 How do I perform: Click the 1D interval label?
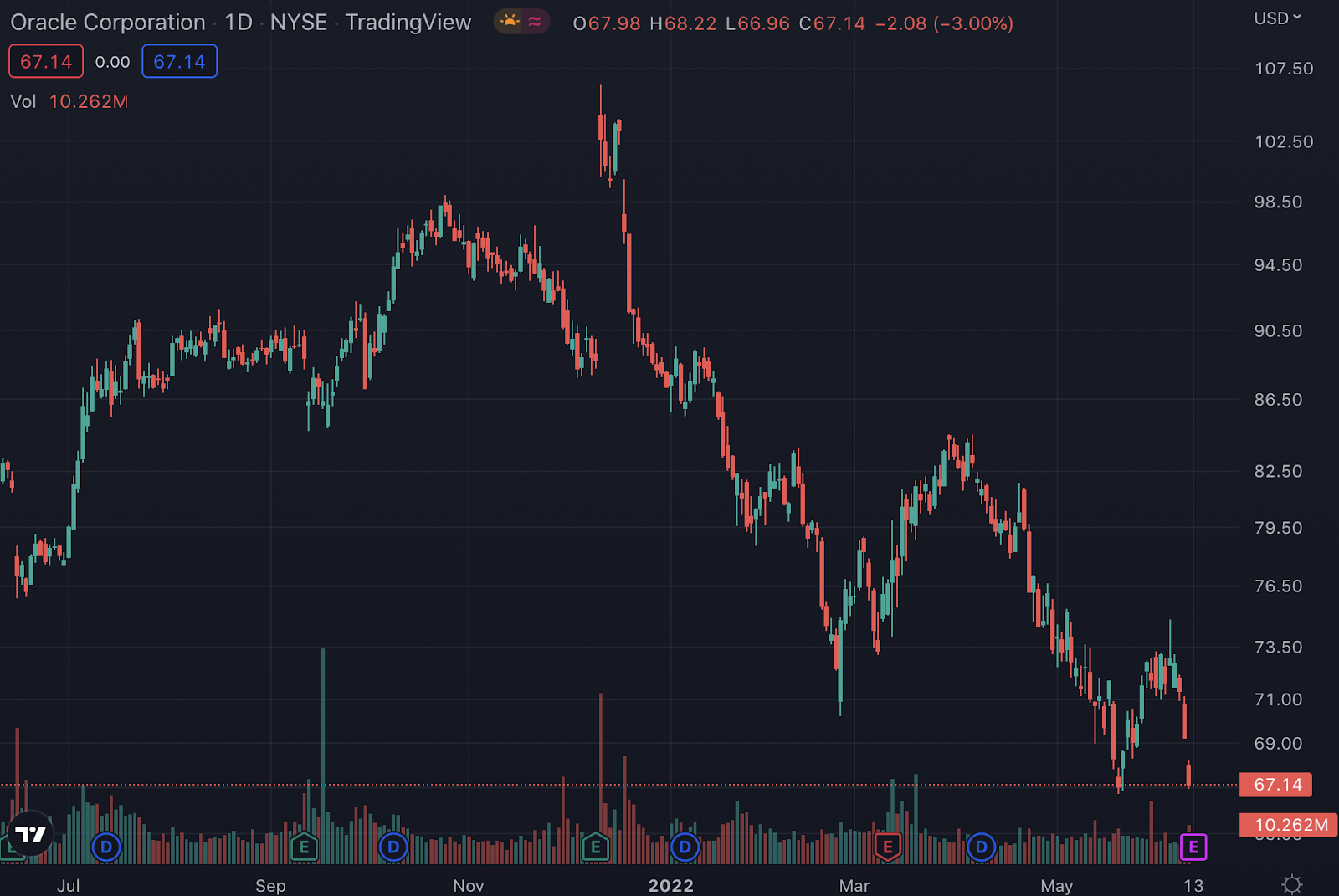click(239, 22)
